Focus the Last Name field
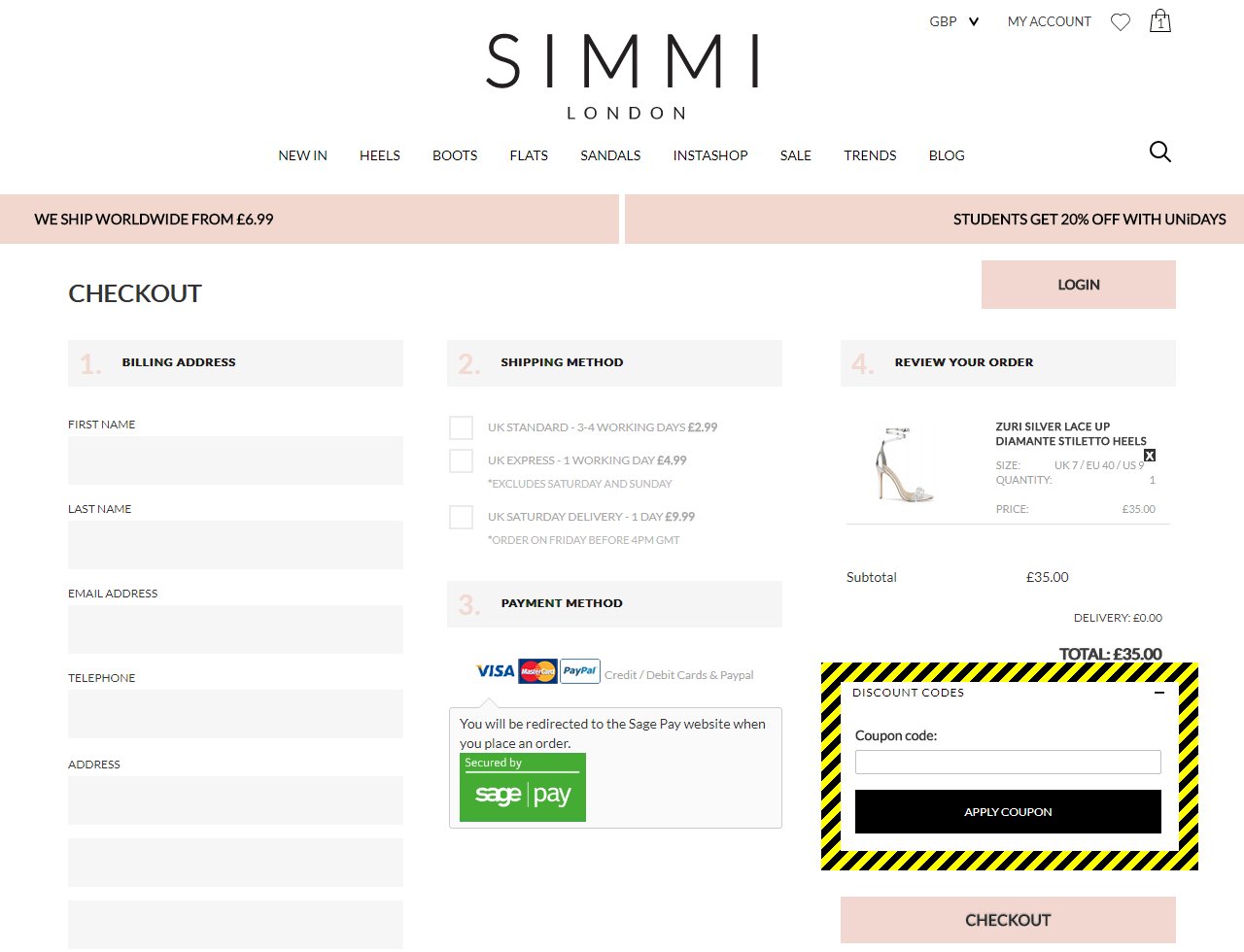Viewport: 1244px width, 952px height. coord(235,545)
